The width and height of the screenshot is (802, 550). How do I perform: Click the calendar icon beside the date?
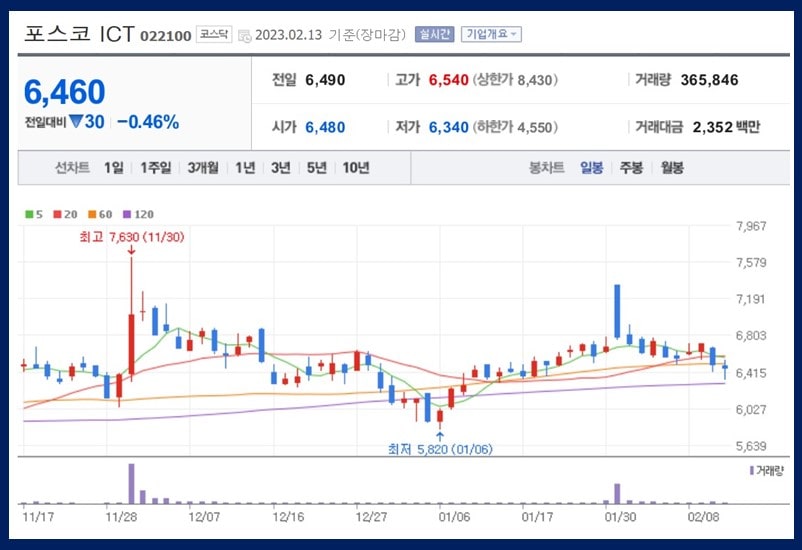(x=244, y=36)
